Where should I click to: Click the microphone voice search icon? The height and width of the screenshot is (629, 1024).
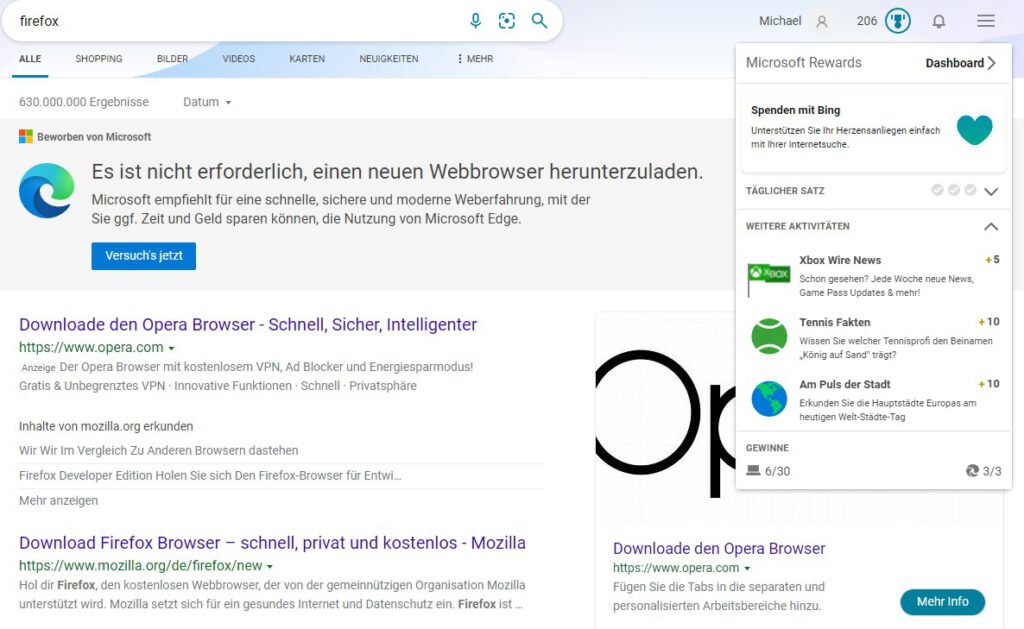point(476,21)
